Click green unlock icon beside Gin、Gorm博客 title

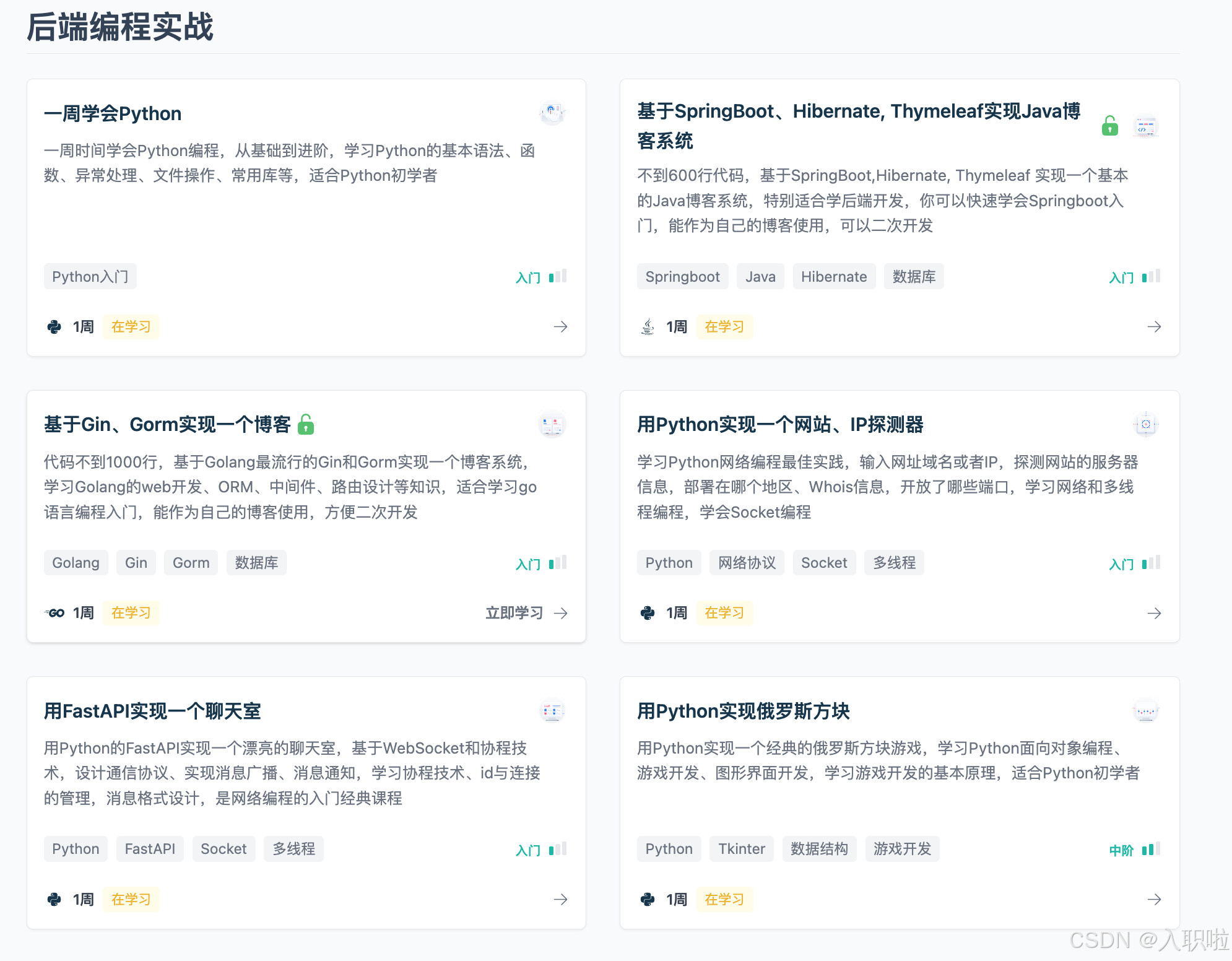306,424
